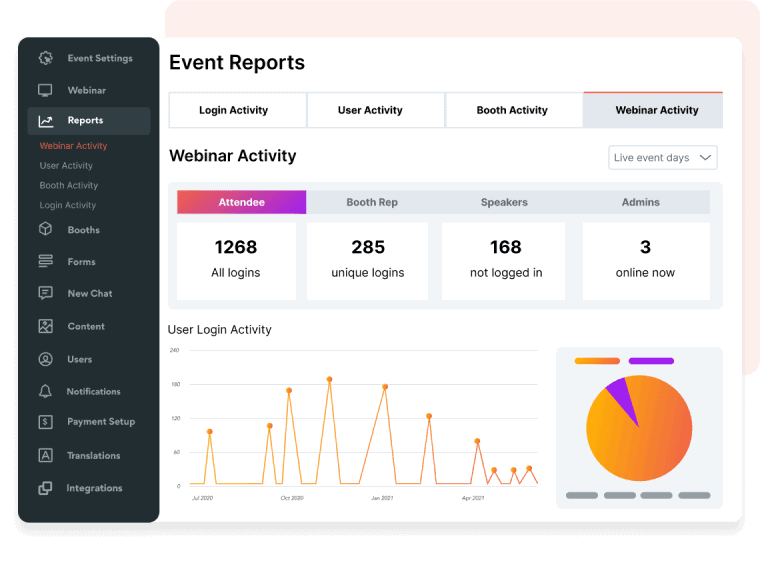Switch to the Booth Activity tab
760x561 pixels.
[512, 110]
